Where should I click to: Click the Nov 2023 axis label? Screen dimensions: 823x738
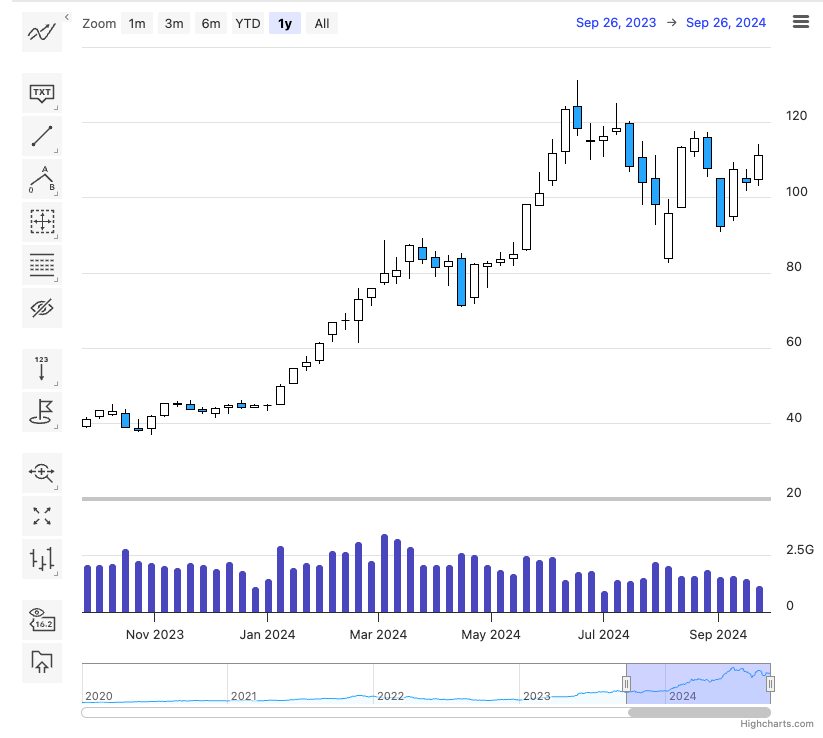tap(155, 635)
